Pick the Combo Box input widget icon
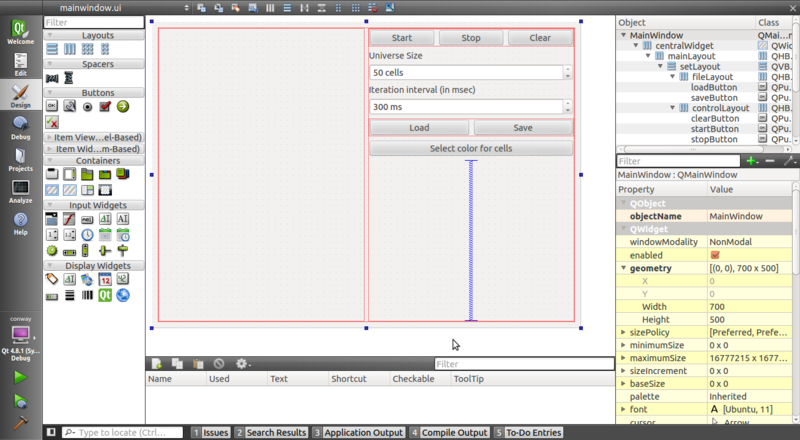This screenshot has height=440, width=800. 52,219
